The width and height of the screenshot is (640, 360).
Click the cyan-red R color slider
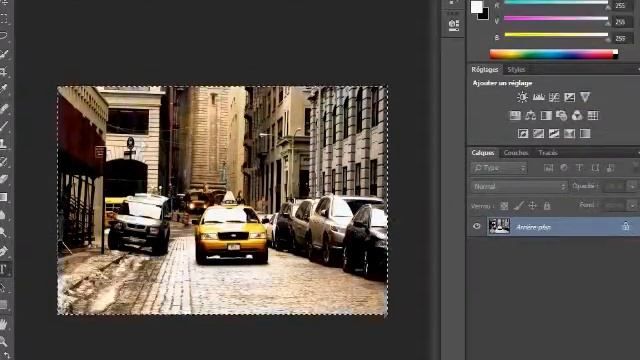coord(556,3)
